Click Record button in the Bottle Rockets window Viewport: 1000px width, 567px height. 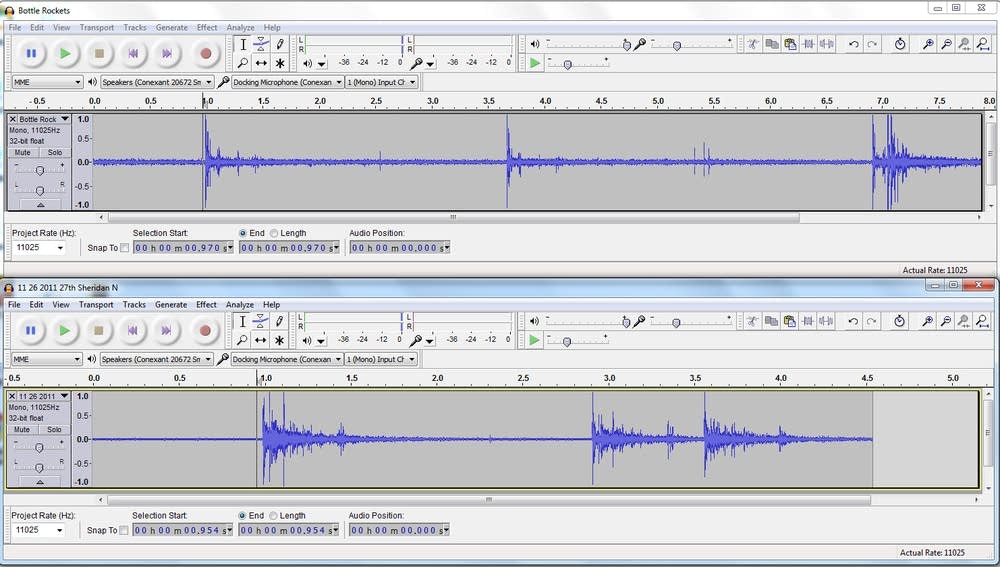pos(206,53)
